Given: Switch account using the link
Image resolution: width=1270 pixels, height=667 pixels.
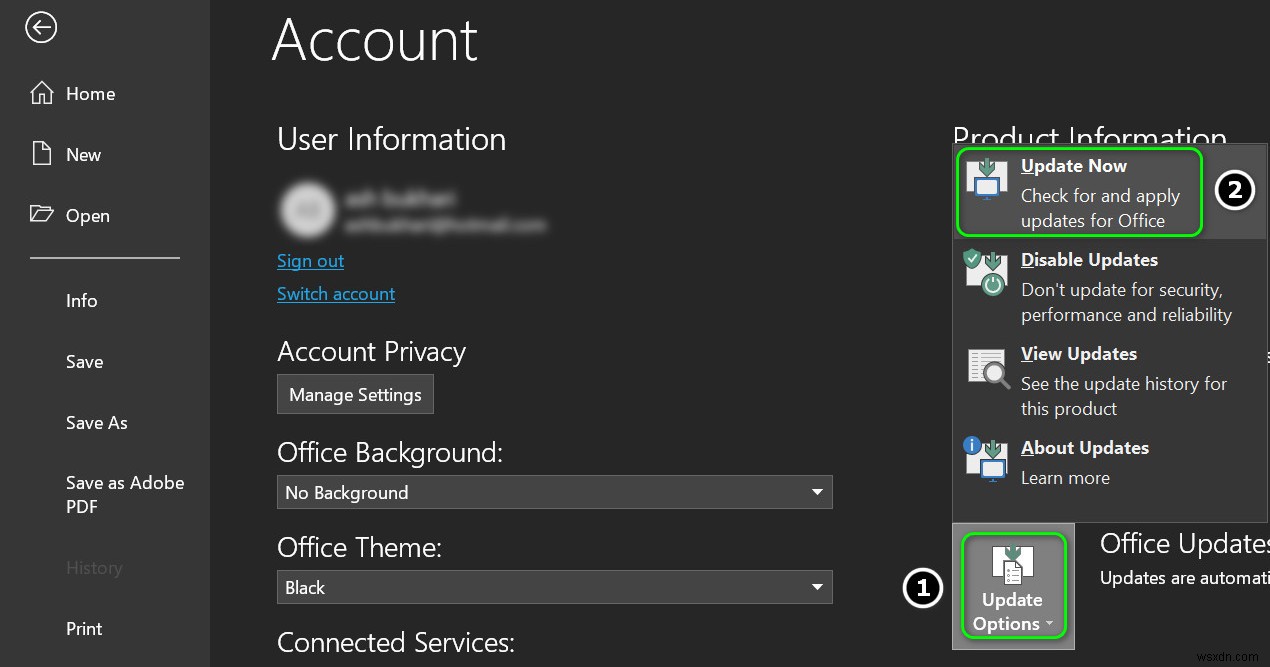Looking at the screenshot, I should (x=336, y=293).
